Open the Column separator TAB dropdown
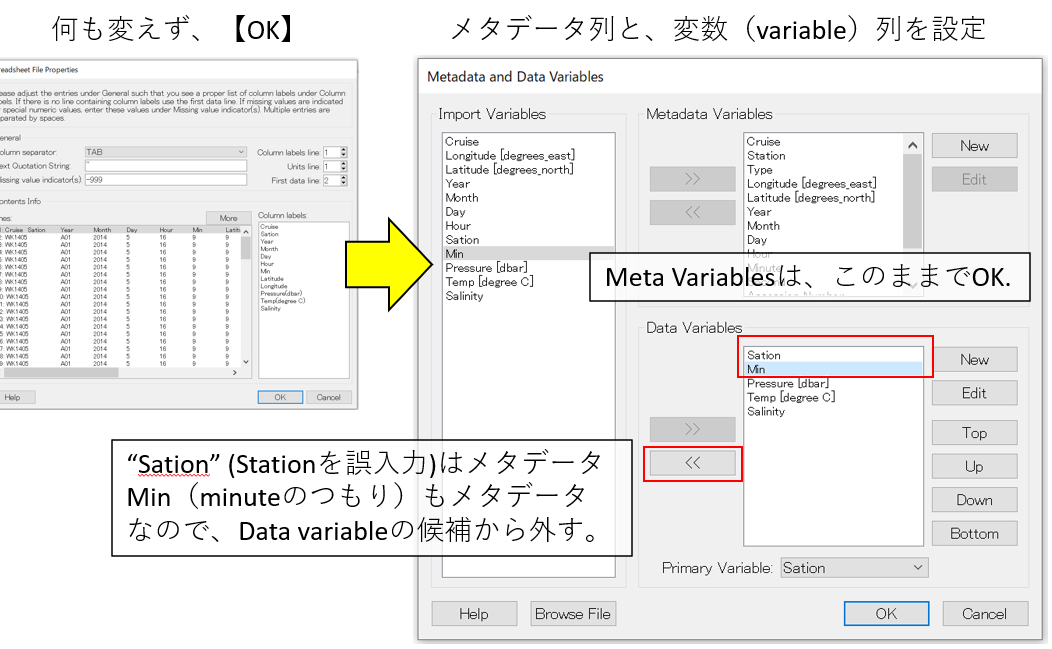1052x649 pixels. (165, 152)
